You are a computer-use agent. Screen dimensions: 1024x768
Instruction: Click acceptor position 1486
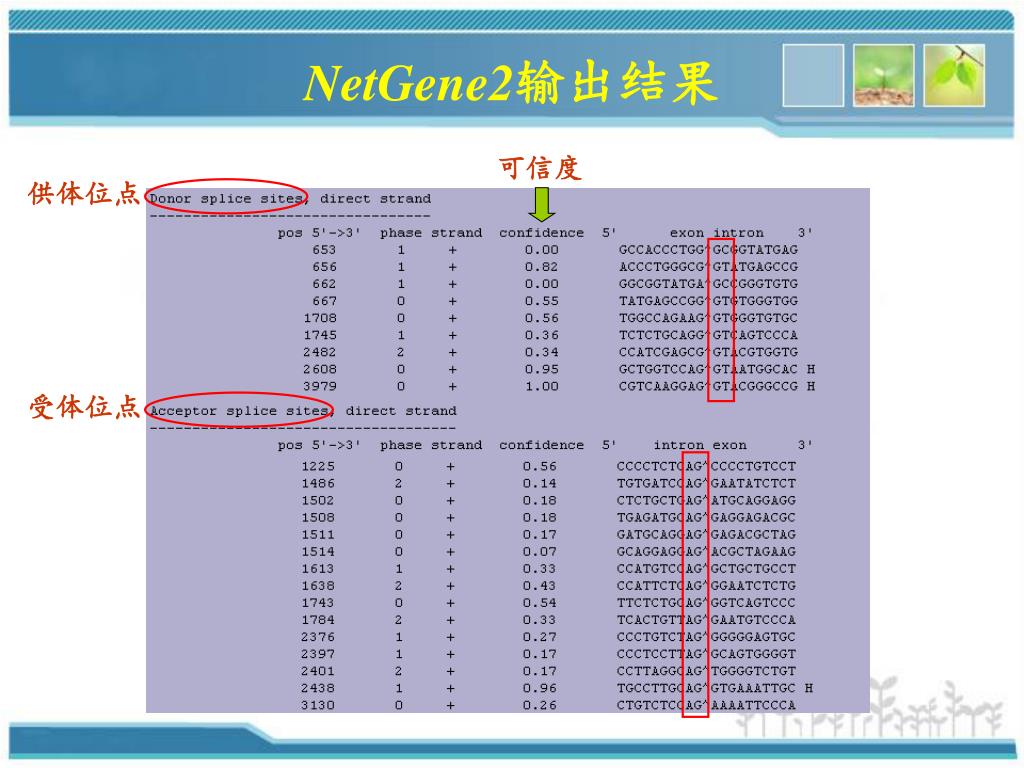pyautogui.click(x=318, y=483)
